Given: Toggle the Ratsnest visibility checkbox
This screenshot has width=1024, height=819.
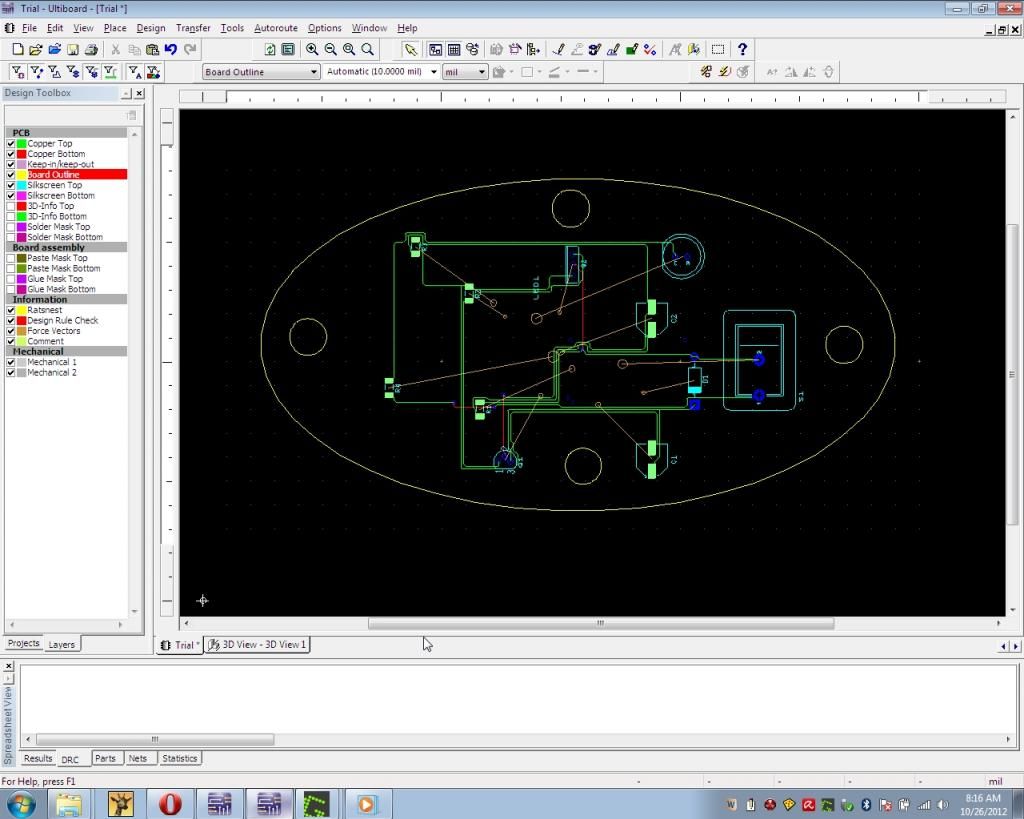Looking at the screenshot, I should tap(11, 310).
